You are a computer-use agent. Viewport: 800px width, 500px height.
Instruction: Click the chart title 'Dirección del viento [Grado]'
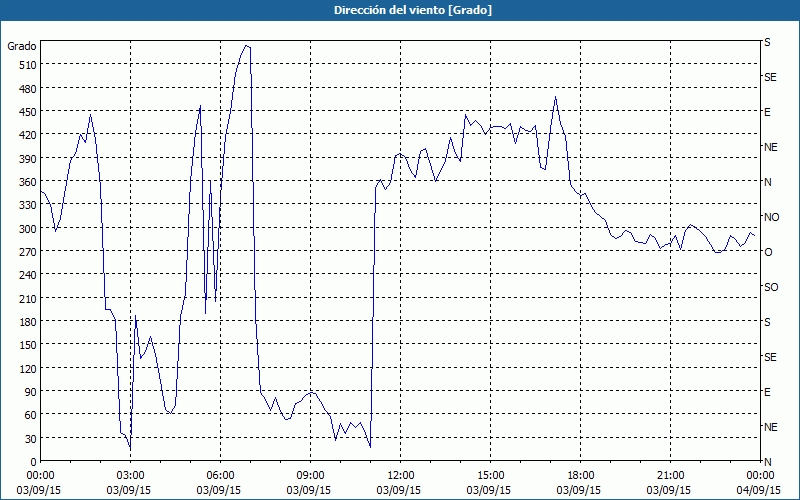pos(399,10)
